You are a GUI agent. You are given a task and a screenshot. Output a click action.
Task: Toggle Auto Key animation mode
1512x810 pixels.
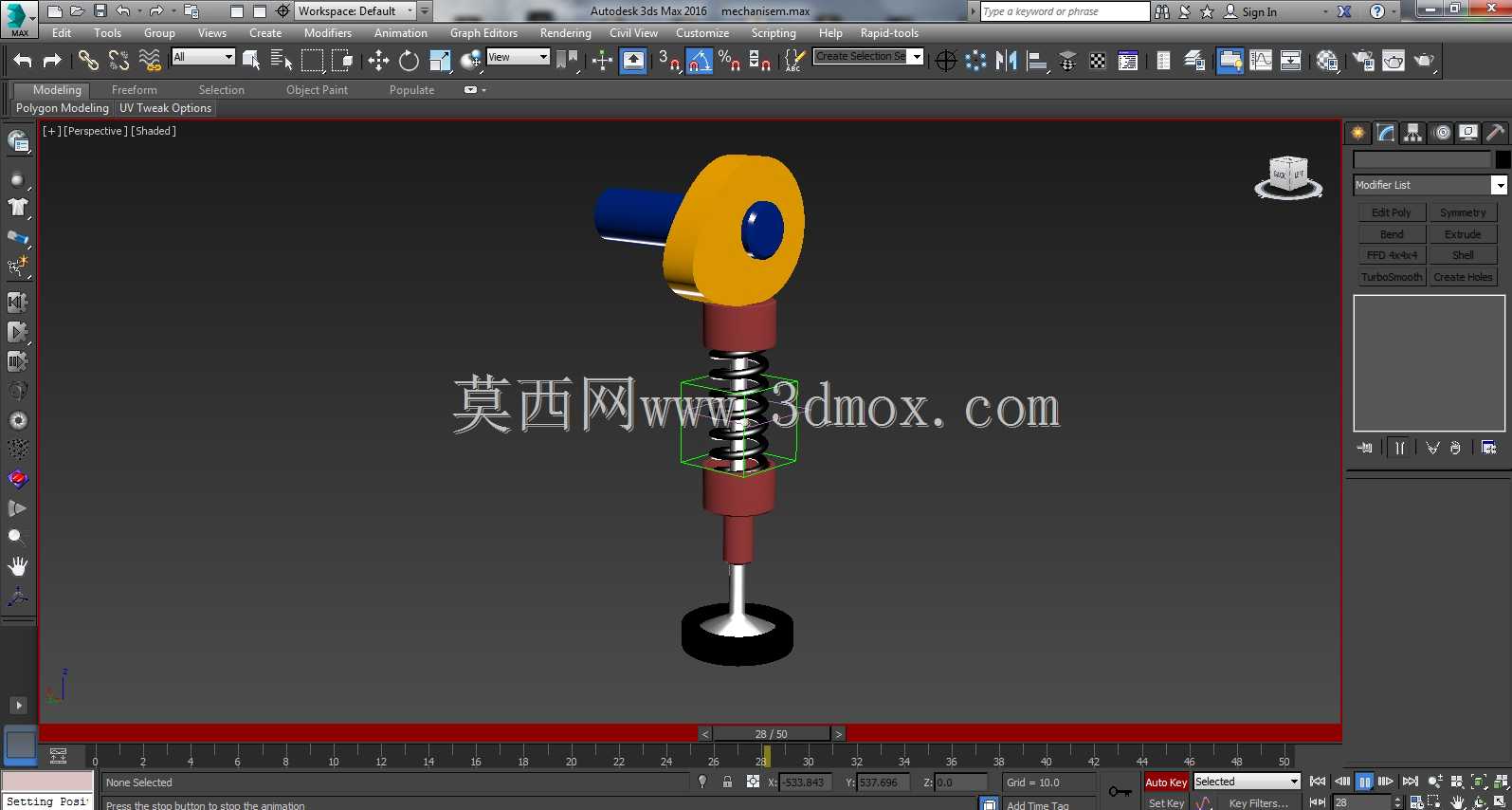pos(1166,782)
